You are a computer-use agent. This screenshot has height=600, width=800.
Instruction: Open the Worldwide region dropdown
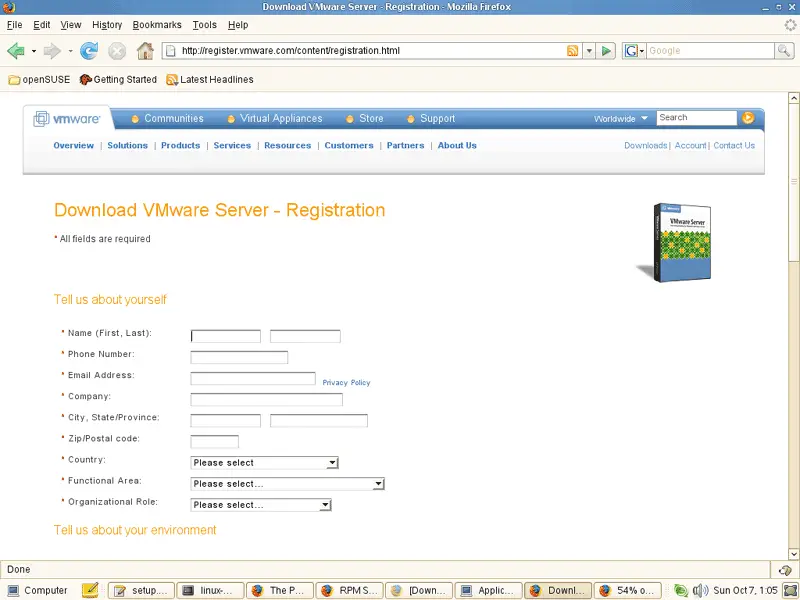pyautogui.click(x=620, y=118)
